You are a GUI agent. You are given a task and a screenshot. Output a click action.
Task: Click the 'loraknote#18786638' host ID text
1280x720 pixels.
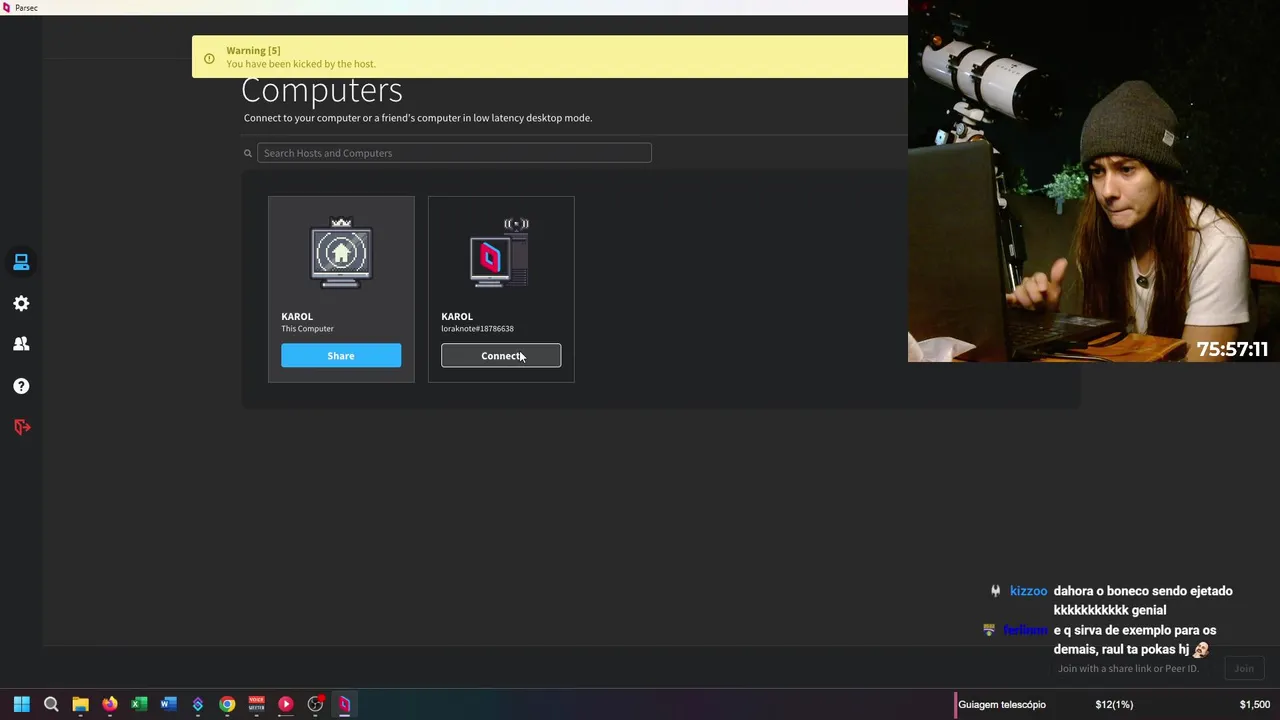pos(477,329)
